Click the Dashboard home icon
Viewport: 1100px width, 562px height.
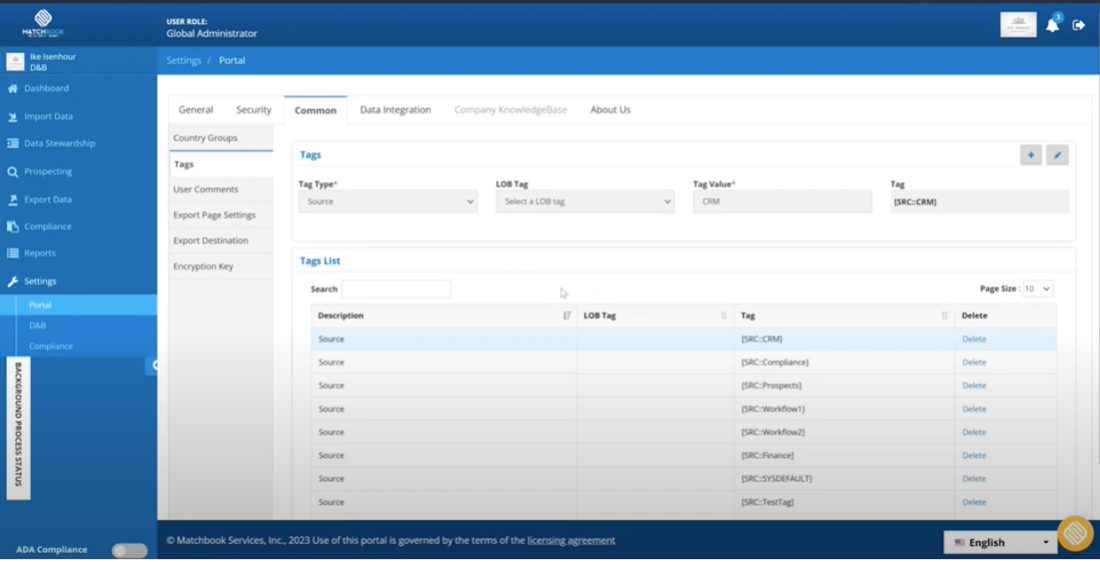[13, 88]
